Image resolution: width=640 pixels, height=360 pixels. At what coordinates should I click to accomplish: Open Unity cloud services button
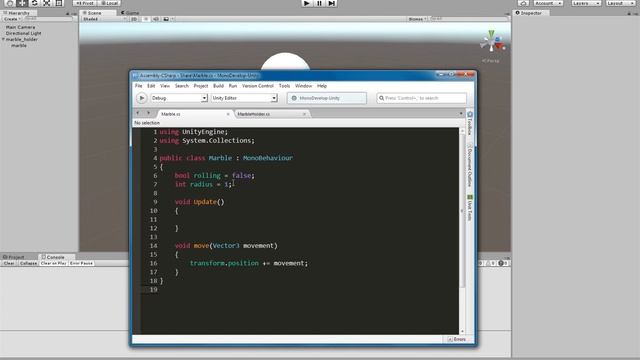point(524,3)
